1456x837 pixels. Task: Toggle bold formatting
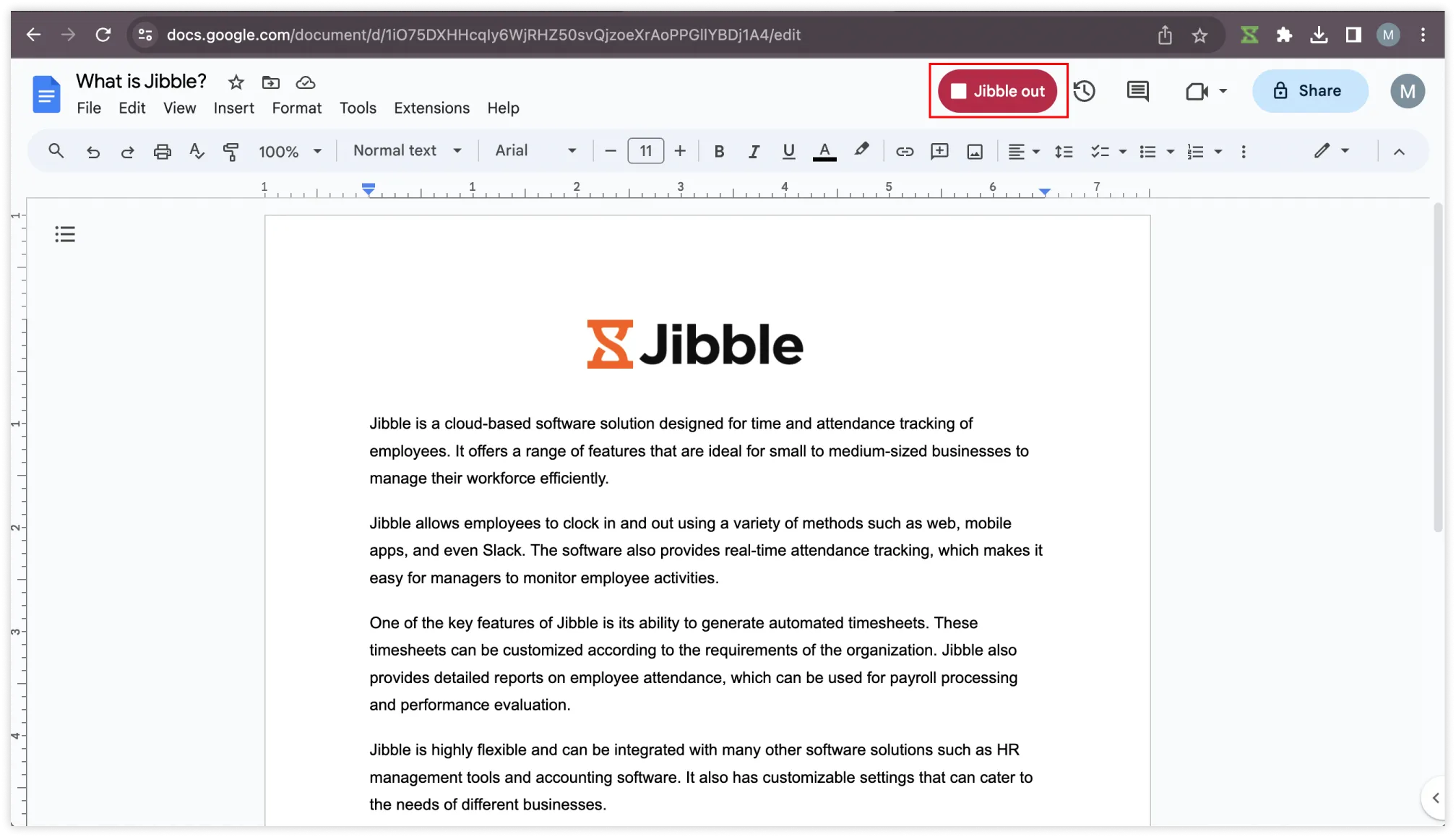click(x=719, y=151)
